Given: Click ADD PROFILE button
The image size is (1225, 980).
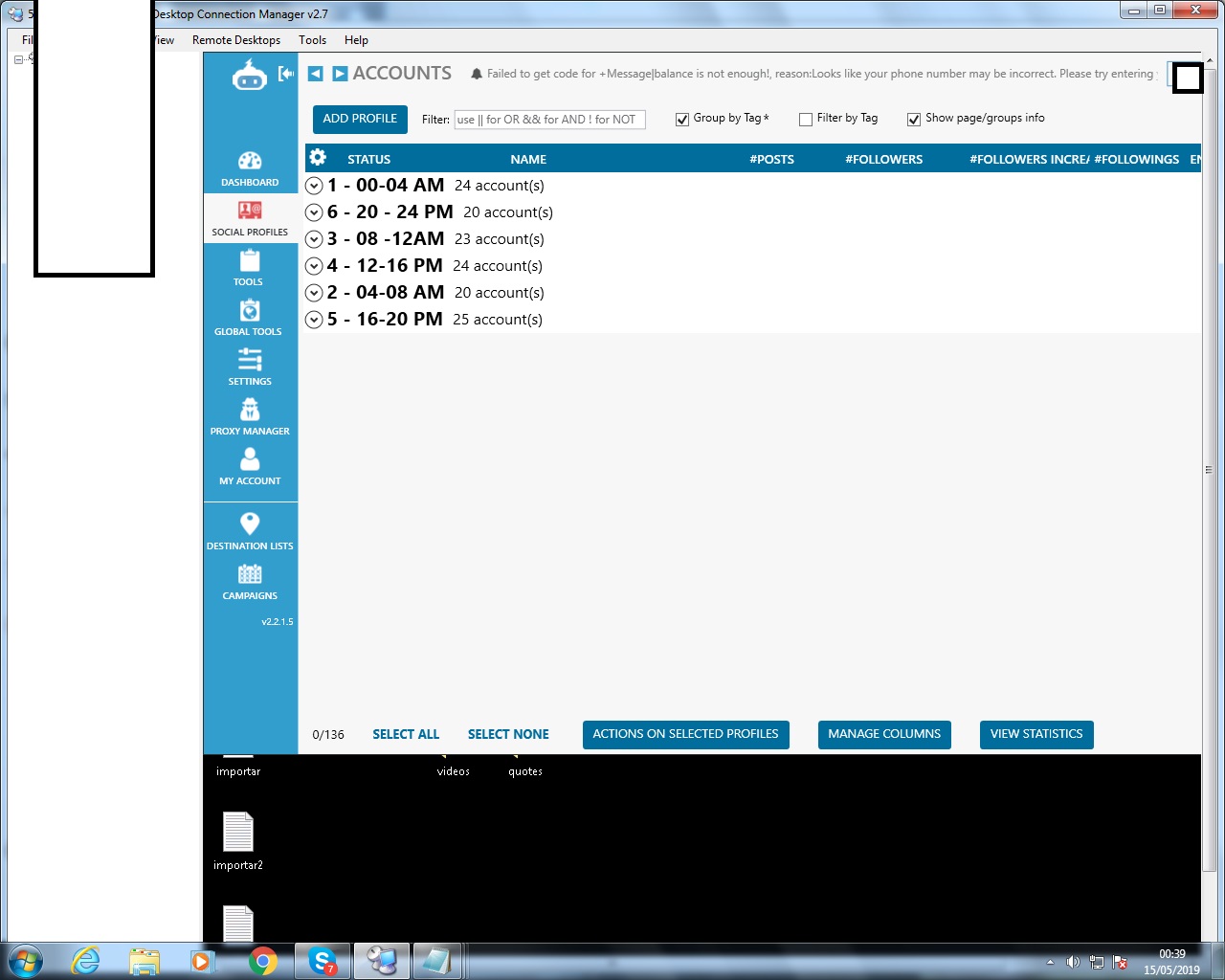Looking at the screenshot, I should click(x=360, y=119).
